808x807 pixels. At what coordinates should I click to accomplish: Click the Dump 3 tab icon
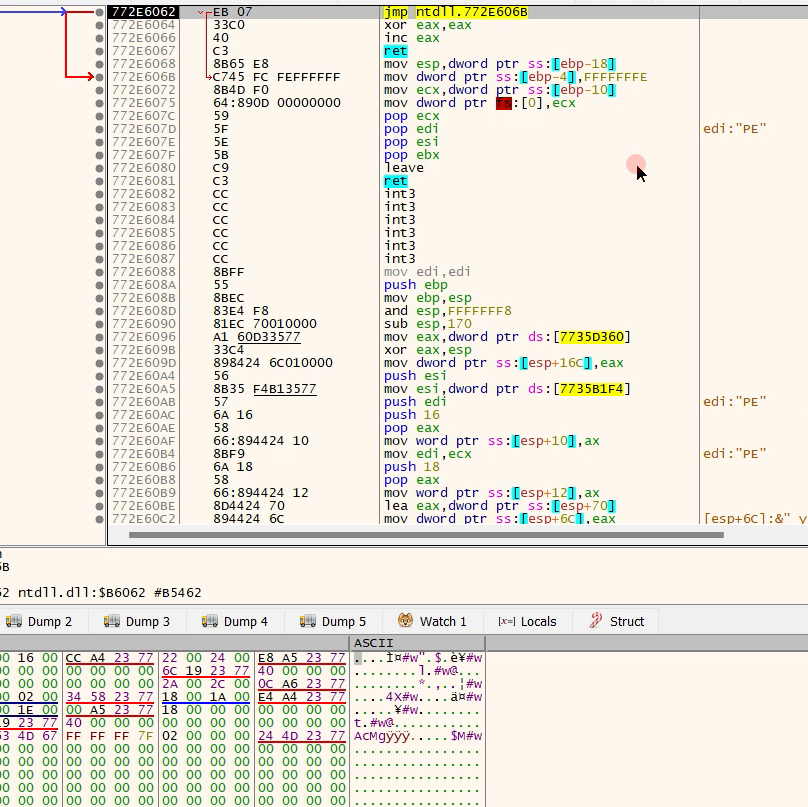[x=112, y=621]
